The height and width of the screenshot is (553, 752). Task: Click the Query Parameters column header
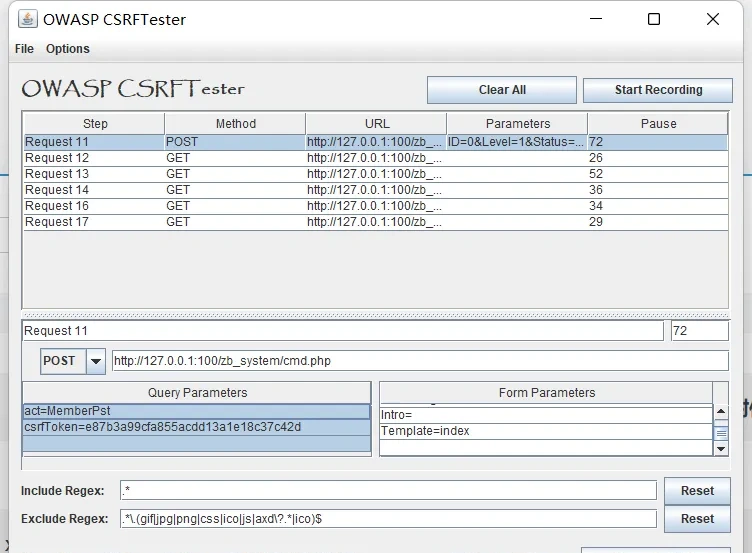tap(197, 393)
